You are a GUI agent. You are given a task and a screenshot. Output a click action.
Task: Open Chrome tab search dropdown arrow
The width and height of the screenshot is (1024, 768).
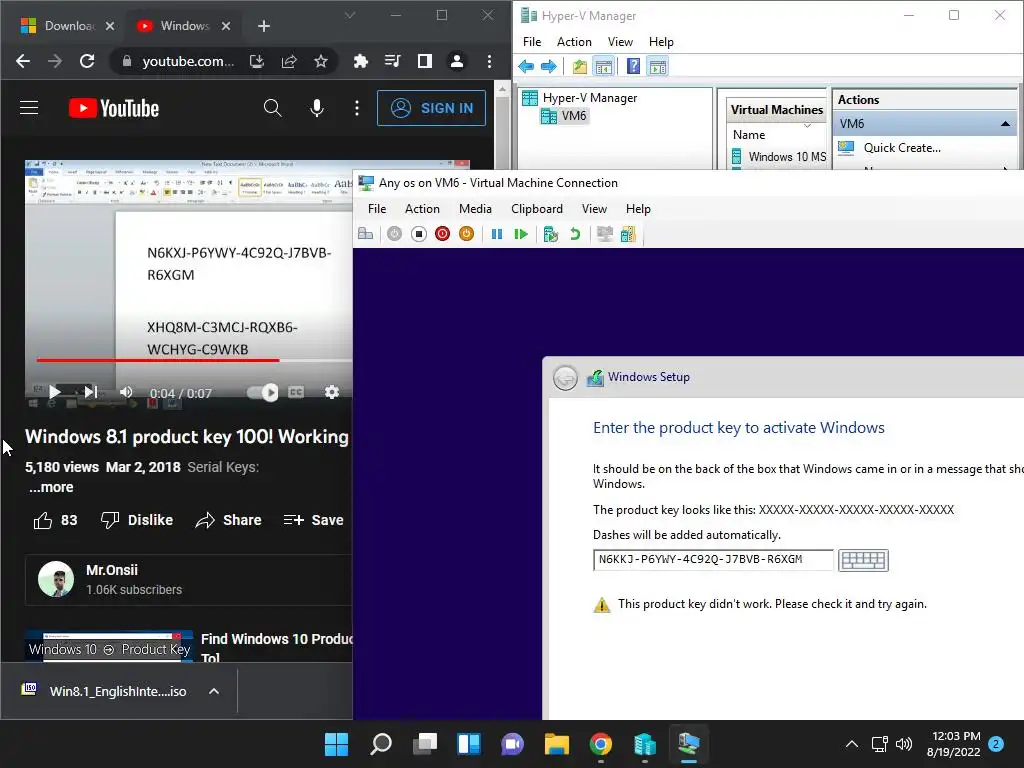(350, 14)
